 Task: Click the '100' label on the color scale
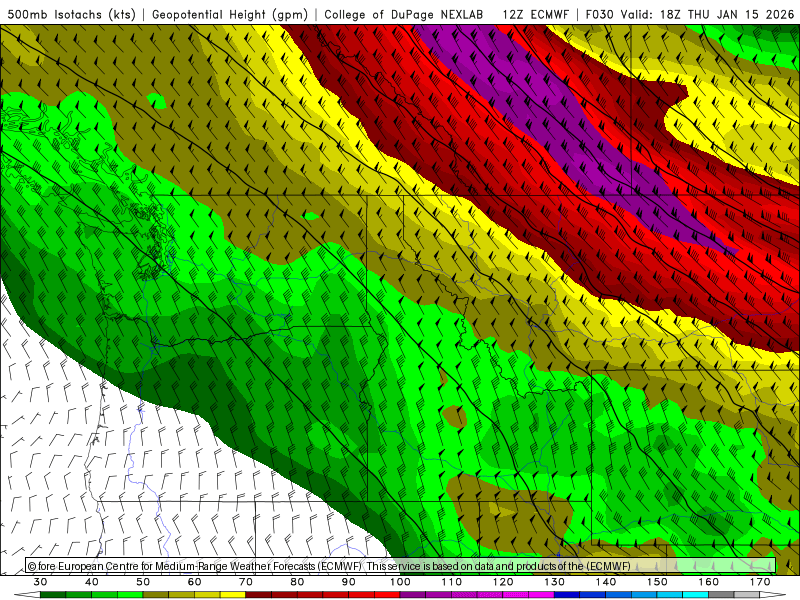400,582
